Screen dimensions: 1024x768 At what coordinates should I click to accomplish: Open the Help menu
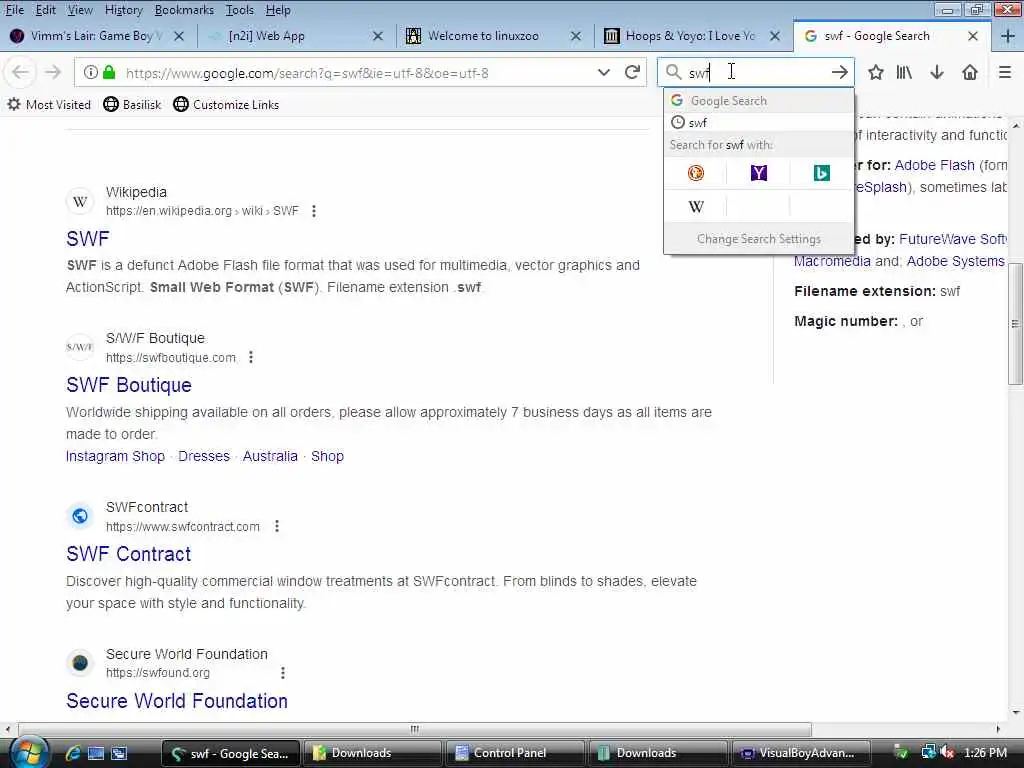click(278, 10)
